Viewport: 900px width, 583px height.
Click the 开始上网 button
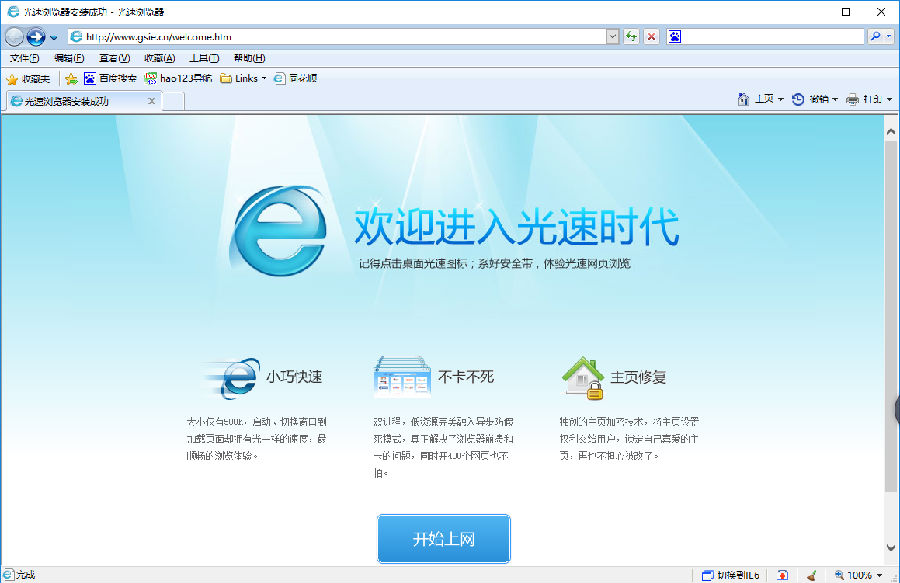444,539
